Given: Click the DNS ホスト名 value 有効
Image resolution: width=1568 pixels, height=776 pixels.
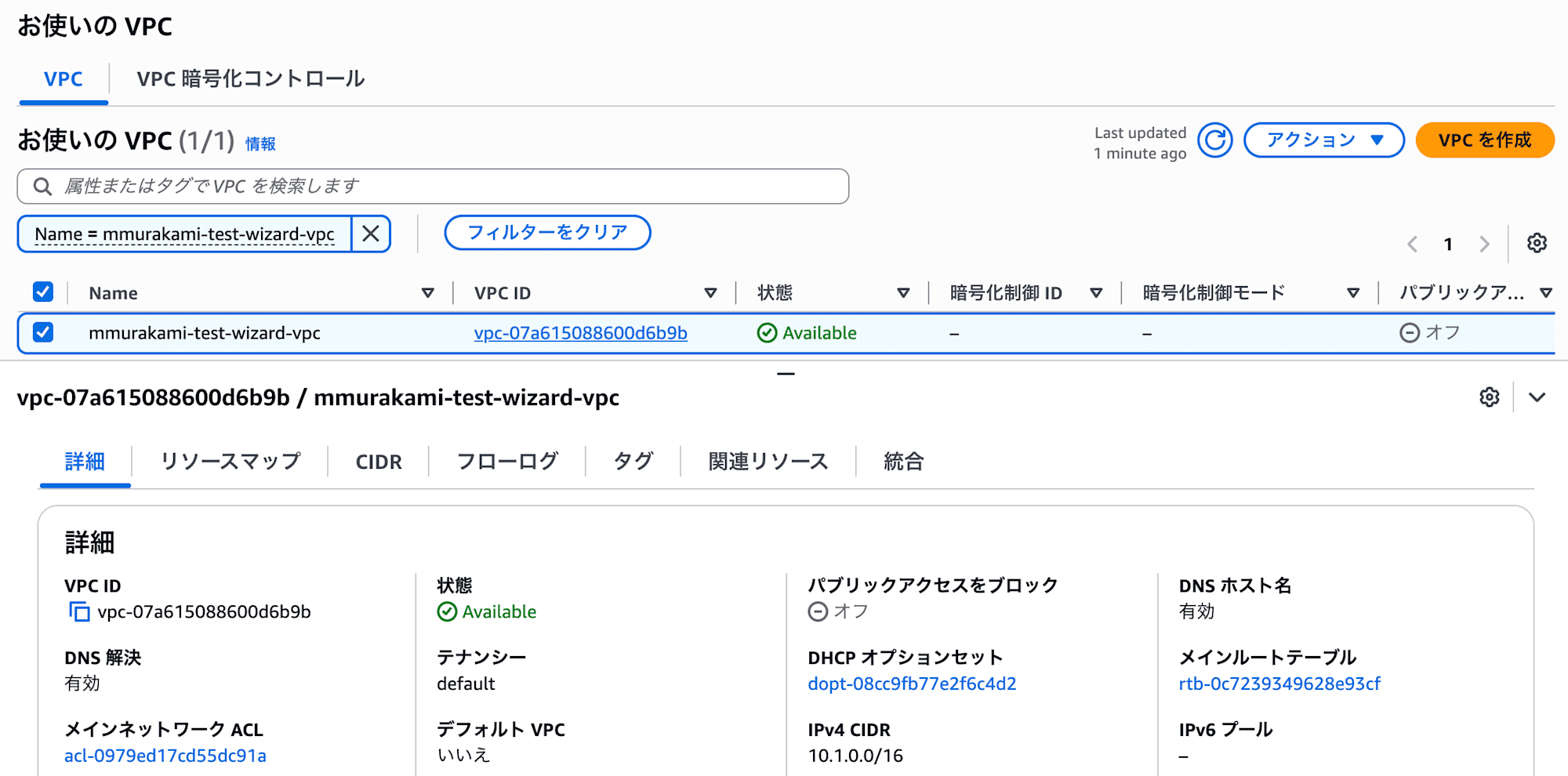Looking at the screenshot, I should pos(1196,611).
